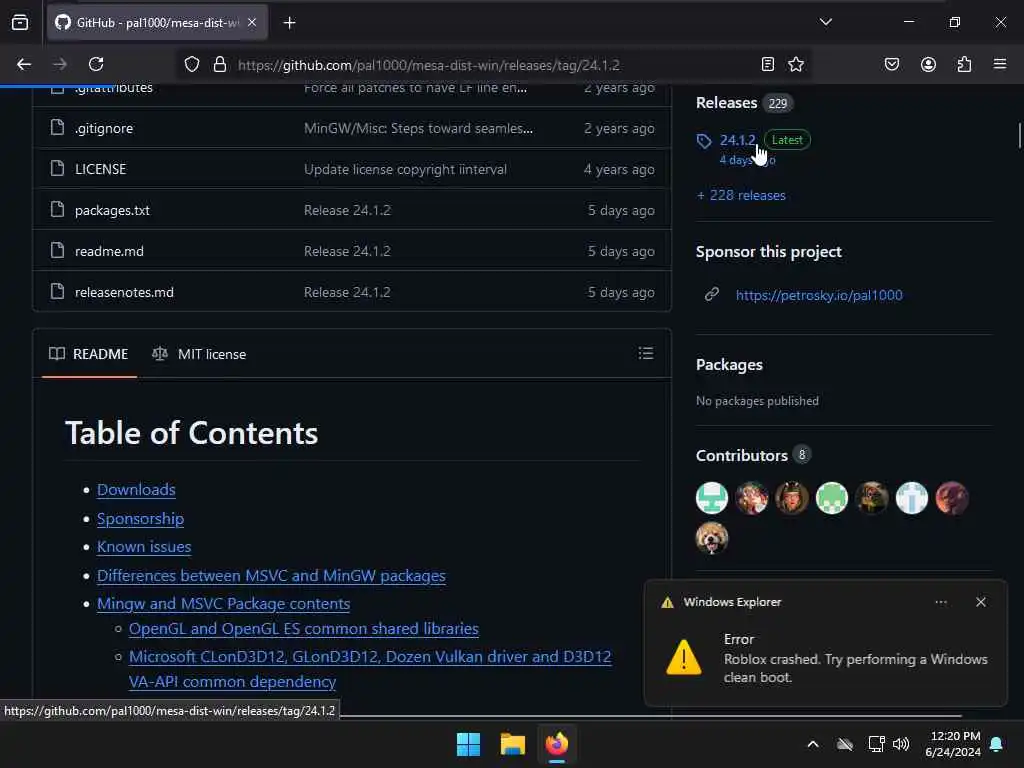The height and width of the screenshot is (768, 1024).
Task: Open the .gitignore file
Action: click(104, 129)
